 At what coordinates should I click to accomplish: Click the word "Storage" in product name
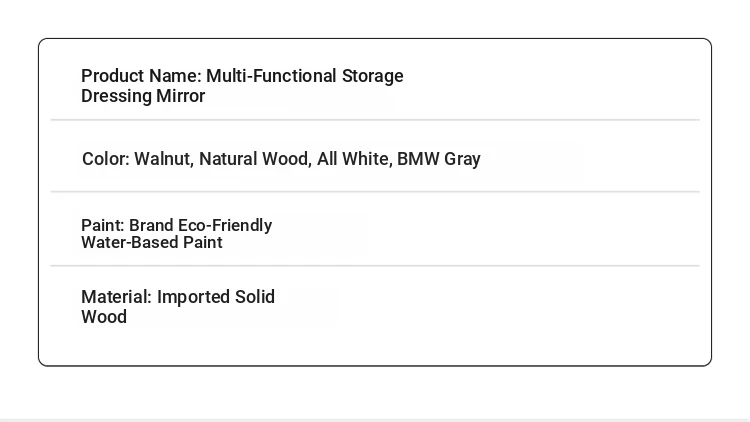(x=373, y=76)
